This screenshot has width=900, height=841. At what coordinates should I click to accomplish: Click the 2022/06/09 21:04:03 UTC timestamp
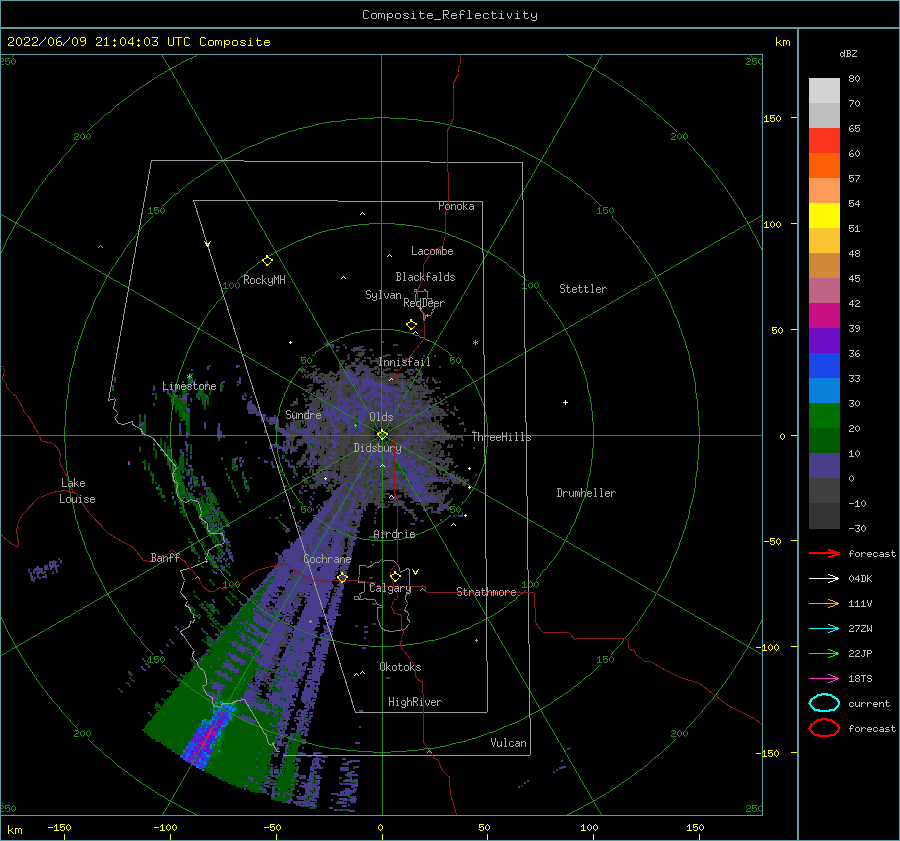[99, 42]
